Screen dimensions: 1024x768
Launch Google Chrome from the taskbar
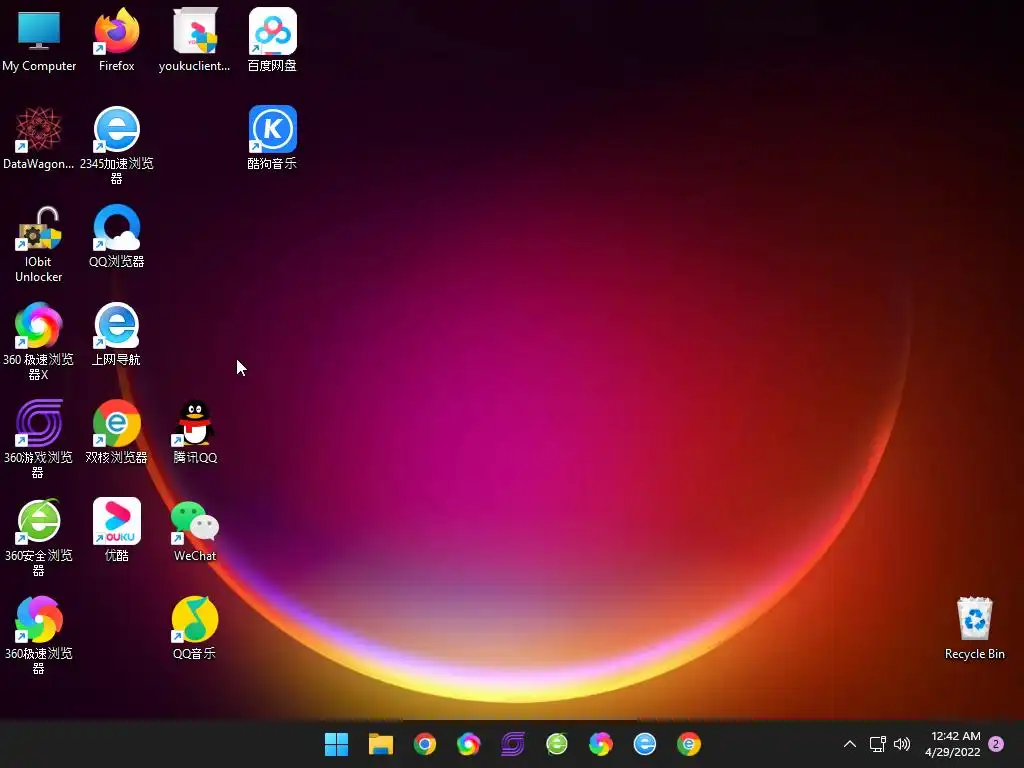click(424, 744)
